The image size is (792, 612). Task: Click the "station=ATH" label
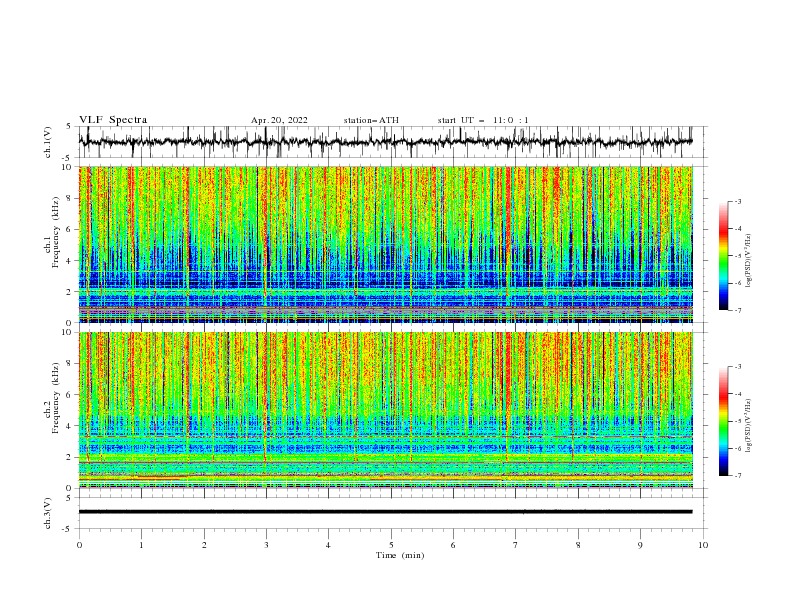(x=371, y=120)
